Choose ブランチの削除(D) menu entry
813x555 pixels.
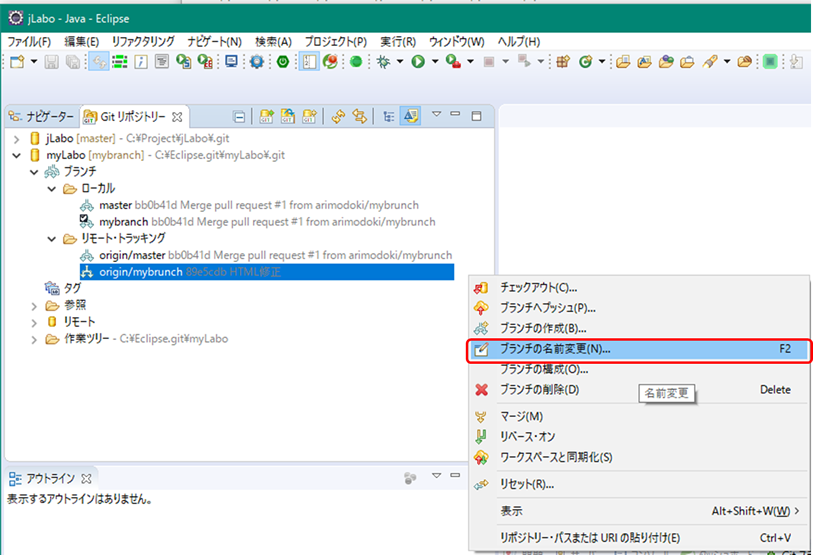[638, 390]
